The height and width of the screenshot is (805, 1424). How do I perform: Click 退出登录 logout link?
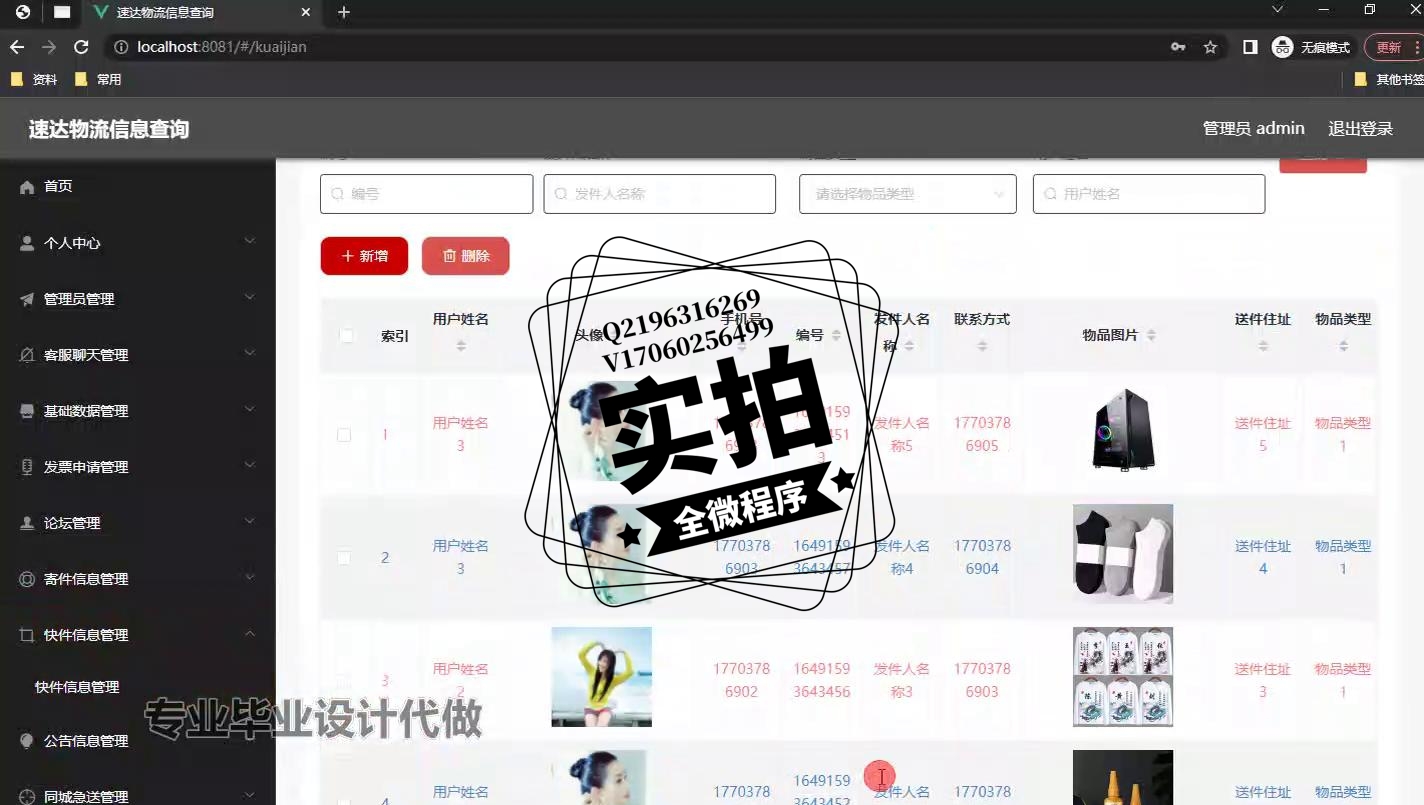click(1360, 128)
